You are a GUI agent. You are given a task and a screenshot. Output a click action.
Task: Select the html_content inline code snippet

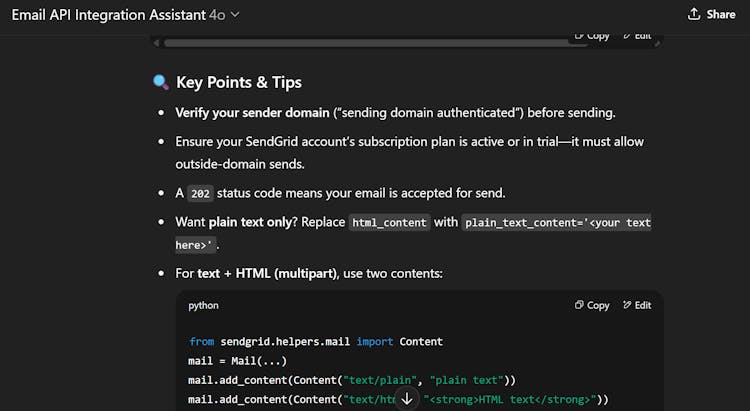coord(390,222)
